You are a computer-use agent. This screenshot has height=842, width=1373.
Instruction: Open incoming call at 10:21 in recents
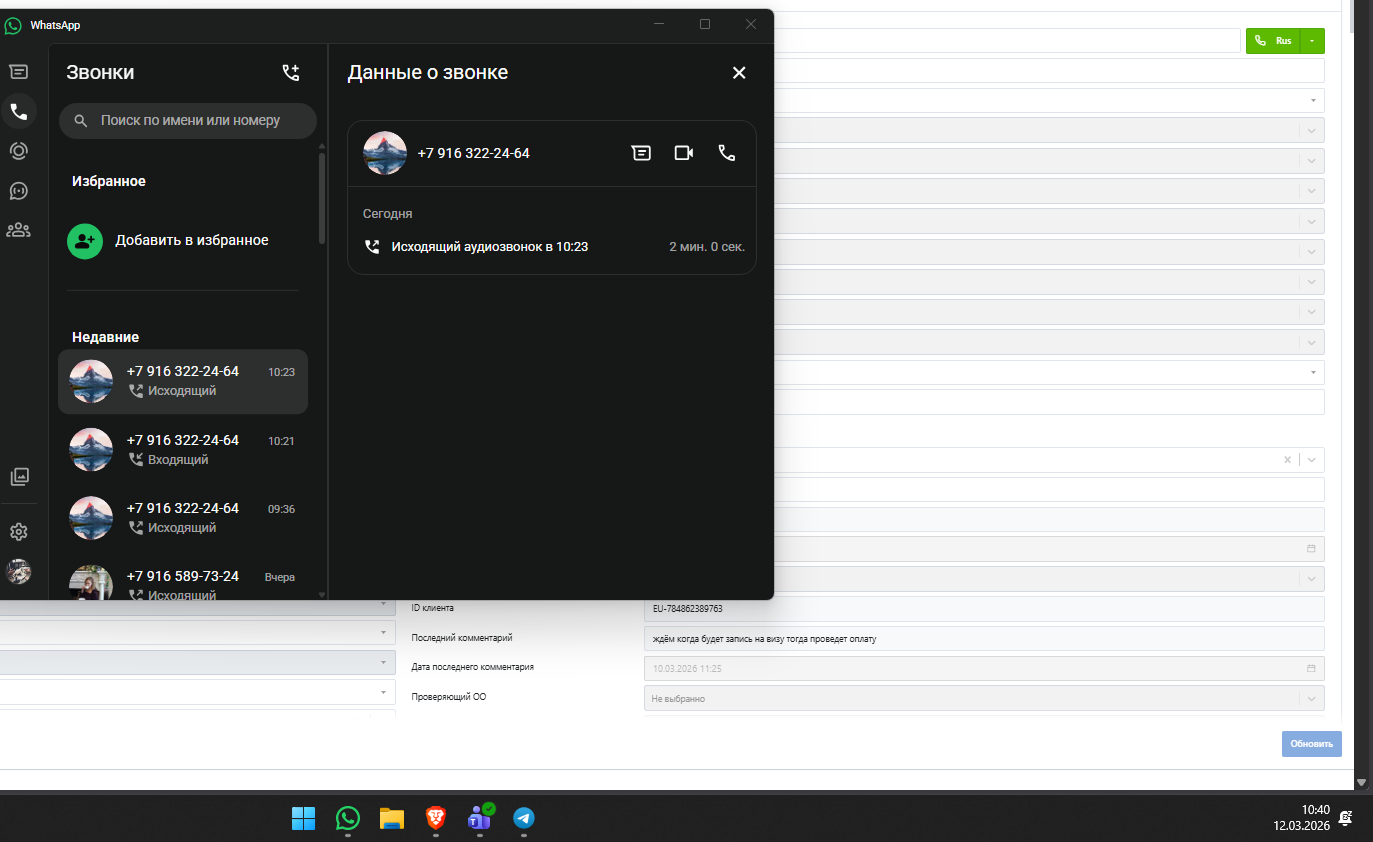(x=183, y=450)
